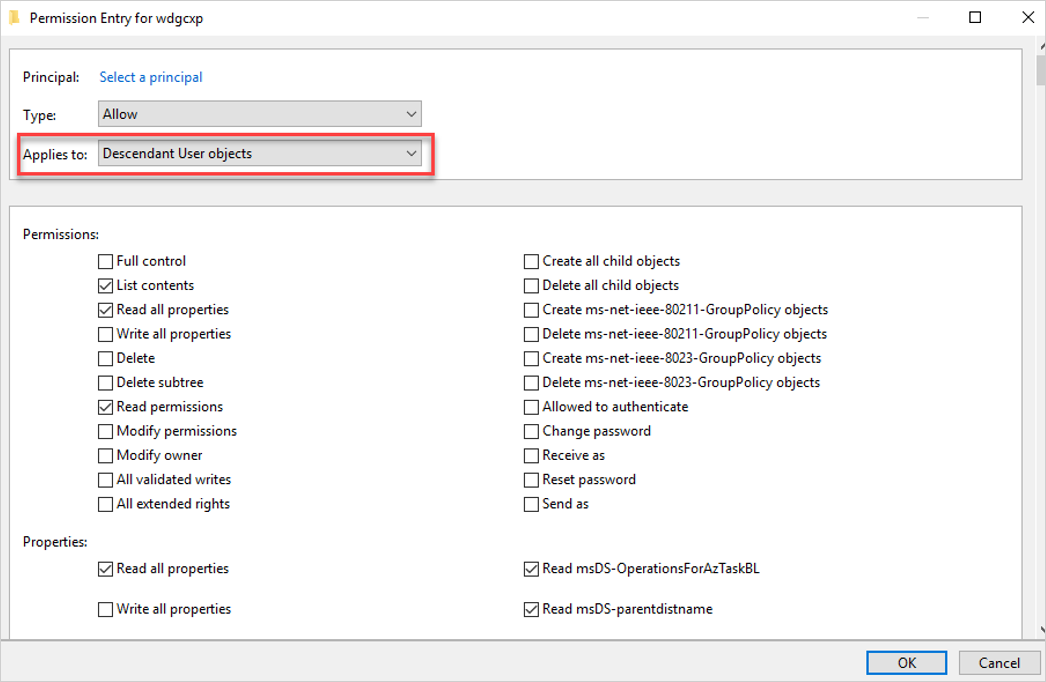
Task: Enable Delete ms-net-ieee-80211-GroupPolicy objects
Action: coord(531,334)
